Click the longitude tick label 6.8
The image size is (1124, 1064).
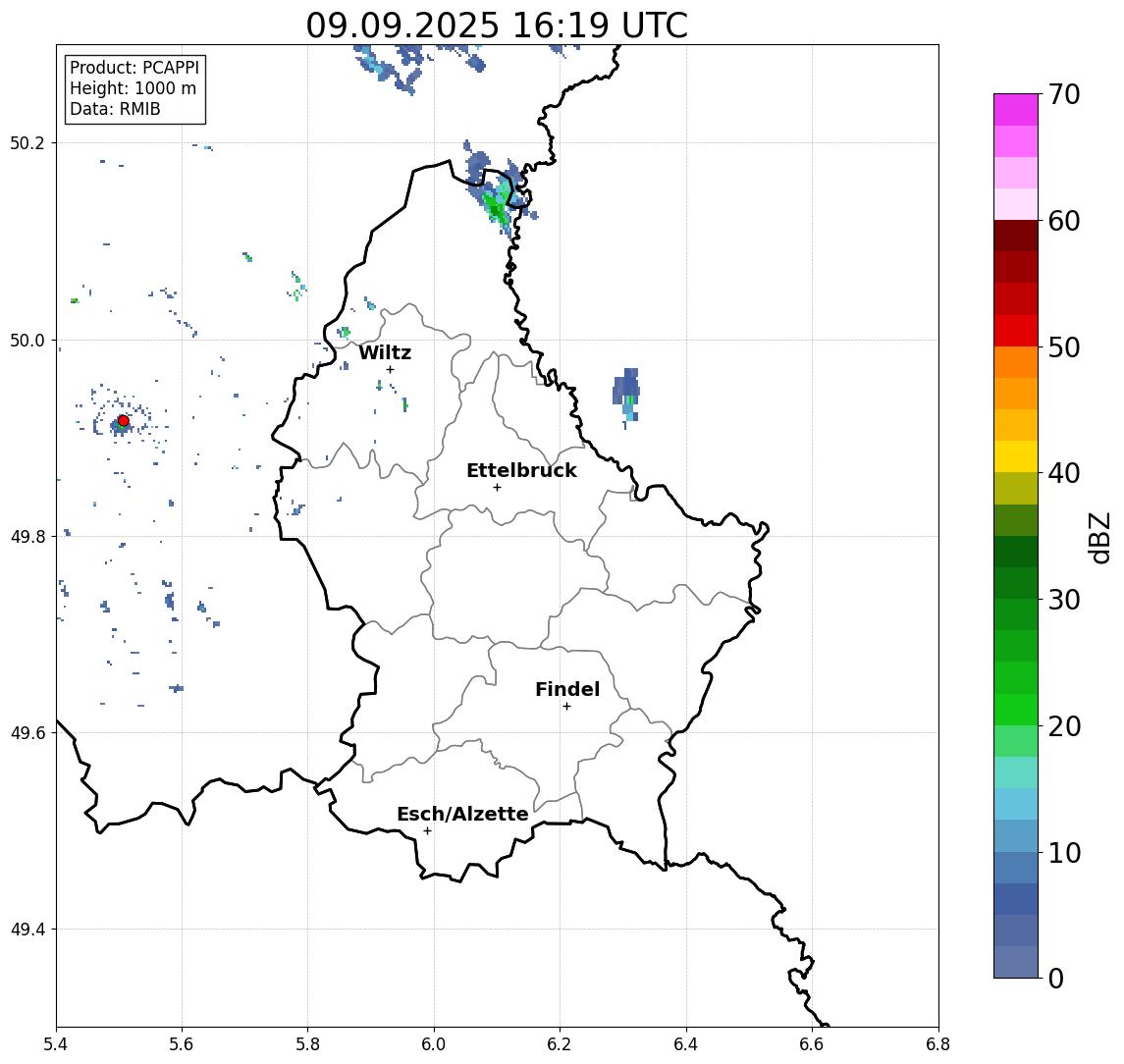[937, 1044]
